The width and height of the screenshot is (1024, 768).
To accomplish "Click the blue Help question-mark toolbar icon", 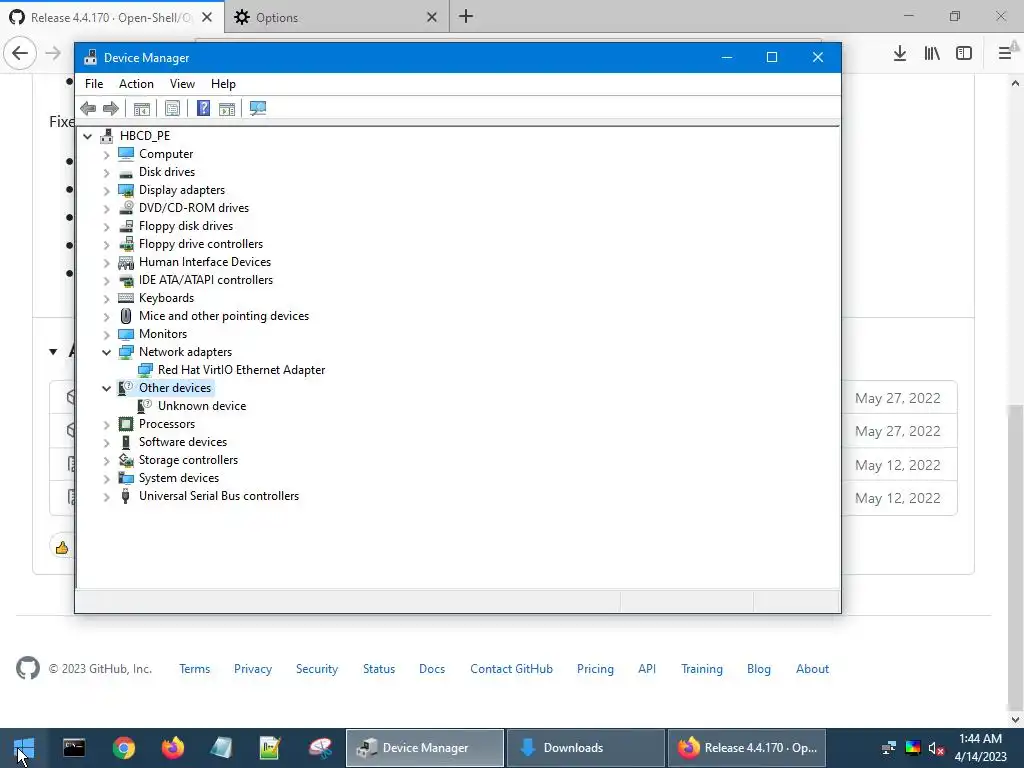I will (203, 108).
